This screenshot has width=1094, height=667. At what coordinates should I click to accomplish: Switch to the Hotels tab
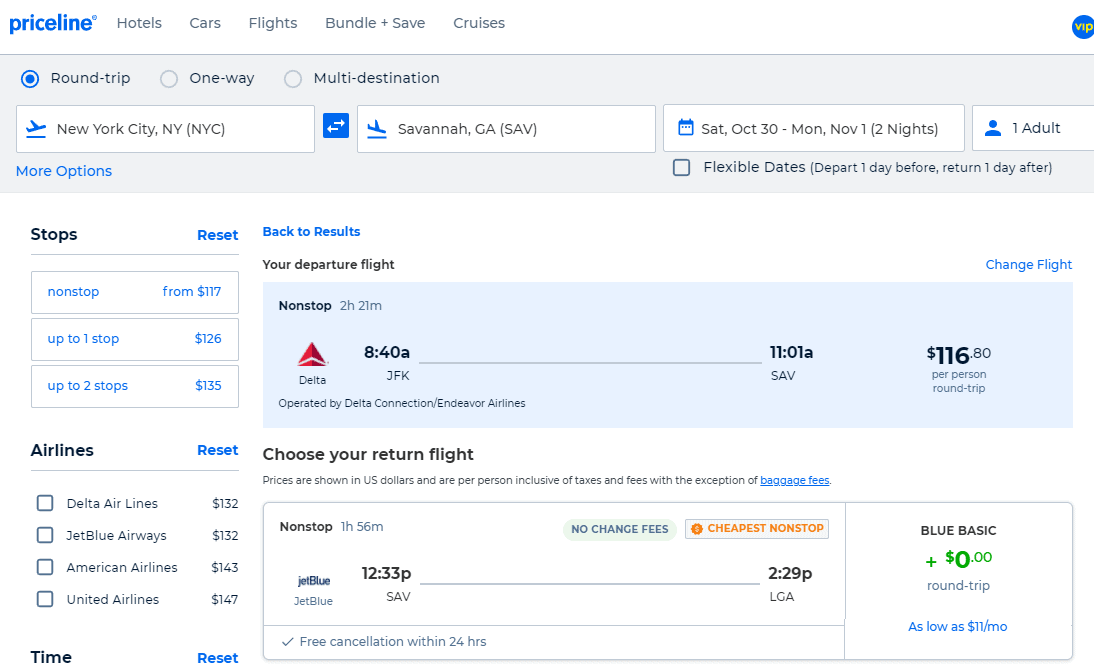(139, 22)
